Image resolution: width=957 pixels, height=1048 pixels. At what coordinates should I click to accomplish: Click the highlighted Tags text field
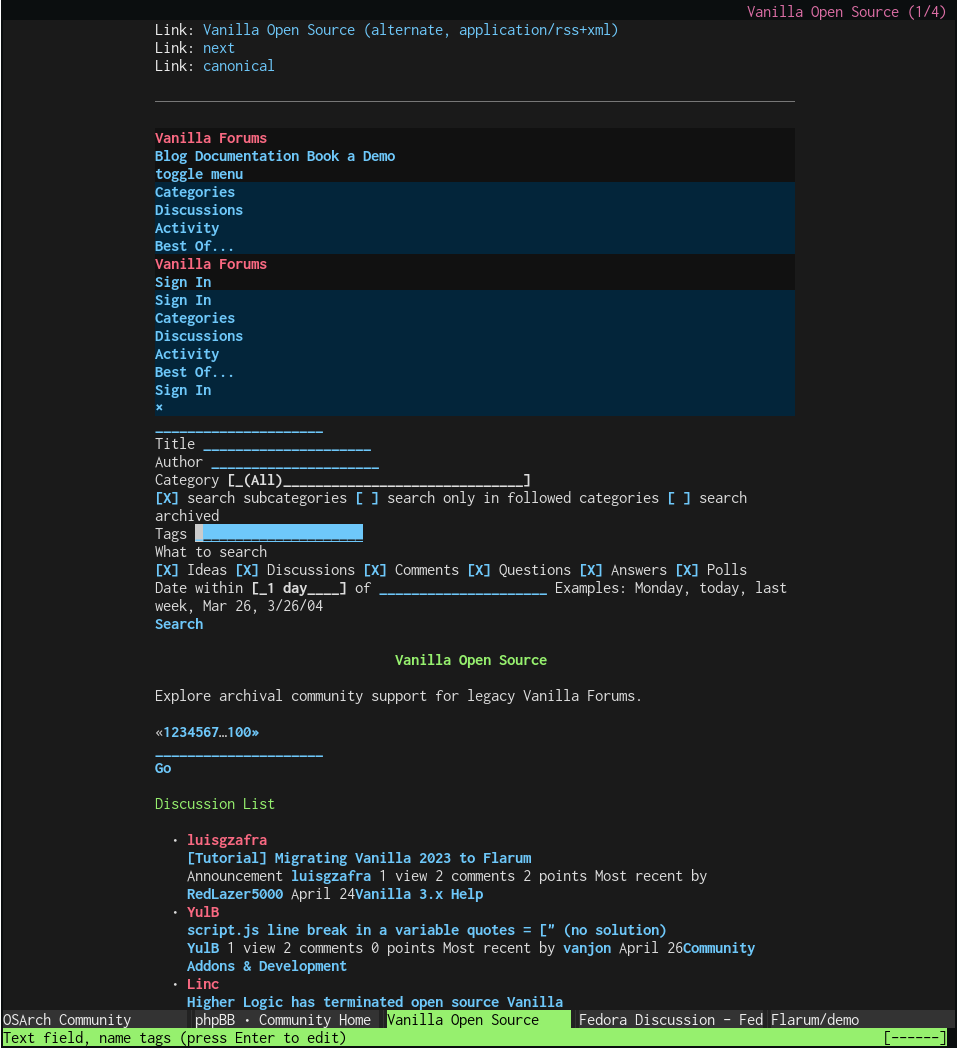click(x=279, y=533)
